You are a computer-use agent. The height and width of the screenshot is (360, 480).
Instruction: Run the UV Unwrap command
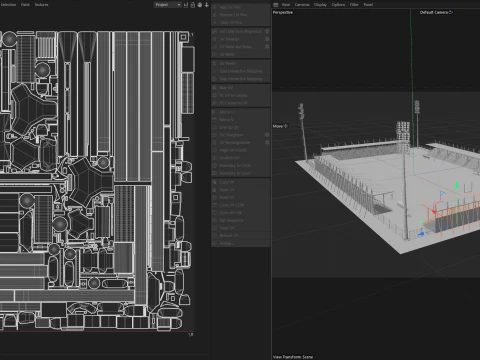(229, 39)
